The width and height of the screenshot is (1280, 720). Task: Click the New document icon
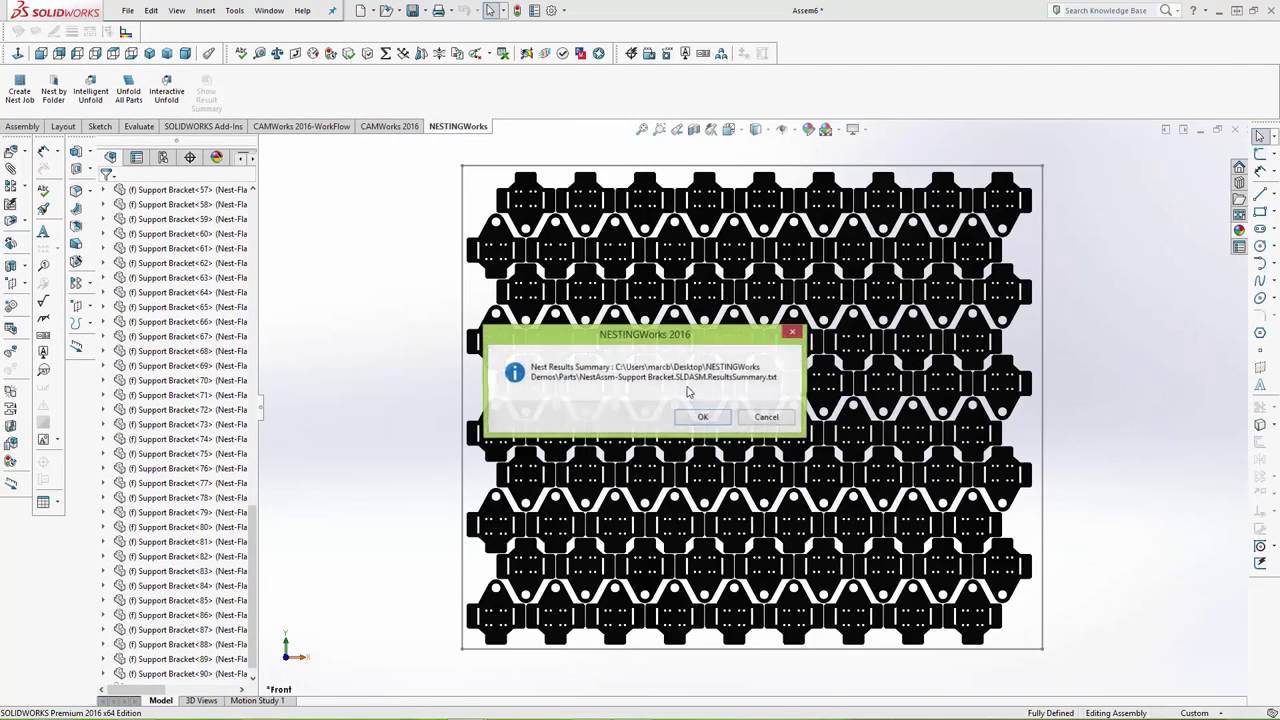[x=361, y=11]
